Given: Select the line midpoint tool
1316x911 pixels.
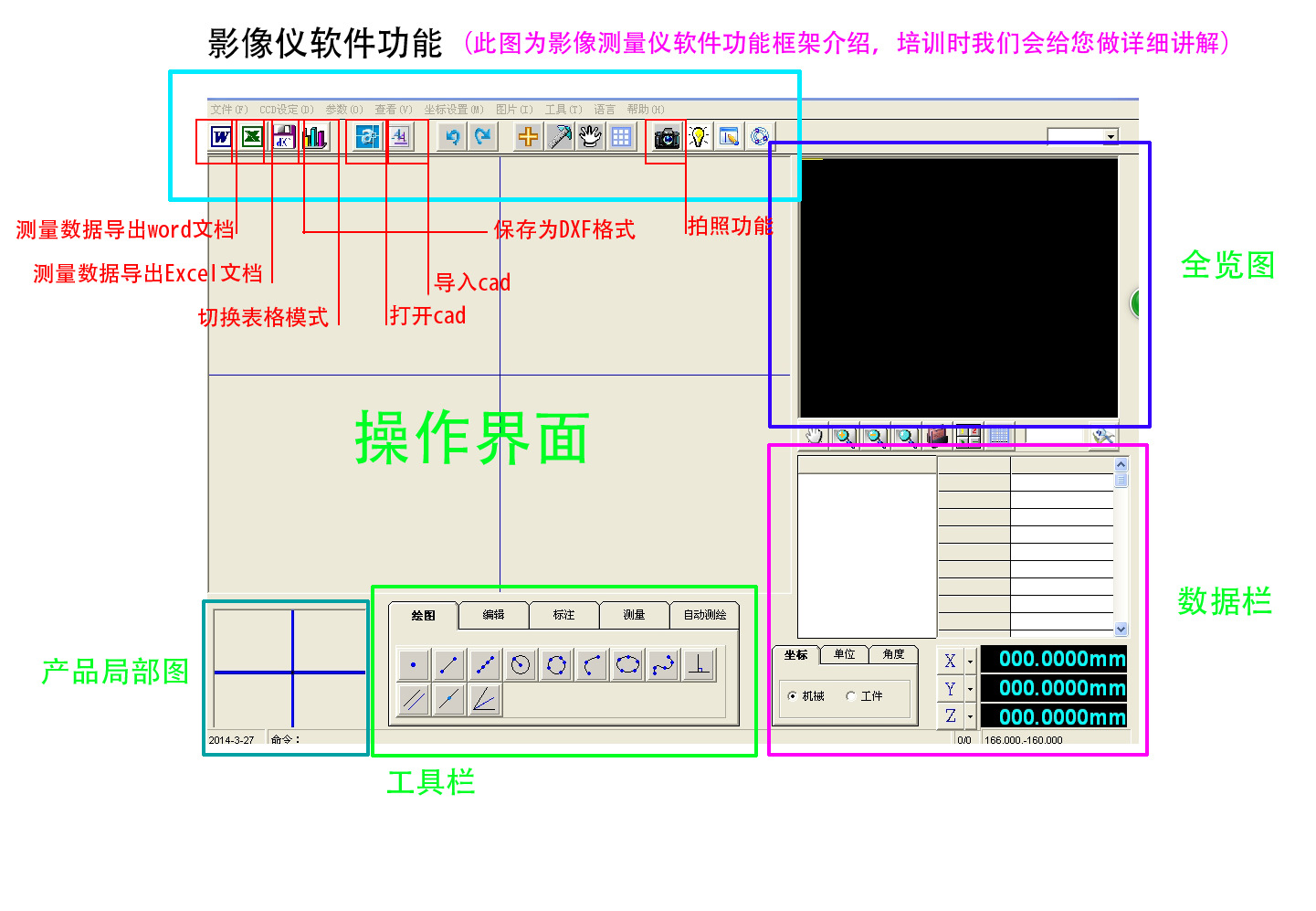Looking at the screenshot, I should click(x=448, y=700).
